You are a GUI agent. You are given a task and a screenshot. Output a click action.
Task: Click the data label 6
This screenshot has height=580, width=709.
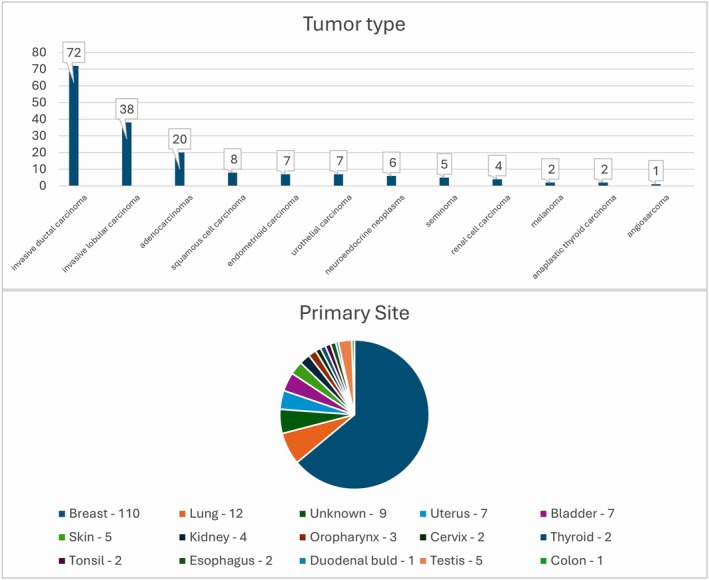click(x=392, y=163)
